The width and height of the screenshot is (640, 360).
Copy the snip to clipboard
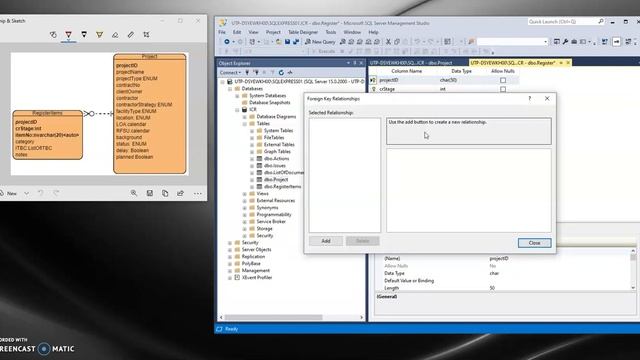165,193
